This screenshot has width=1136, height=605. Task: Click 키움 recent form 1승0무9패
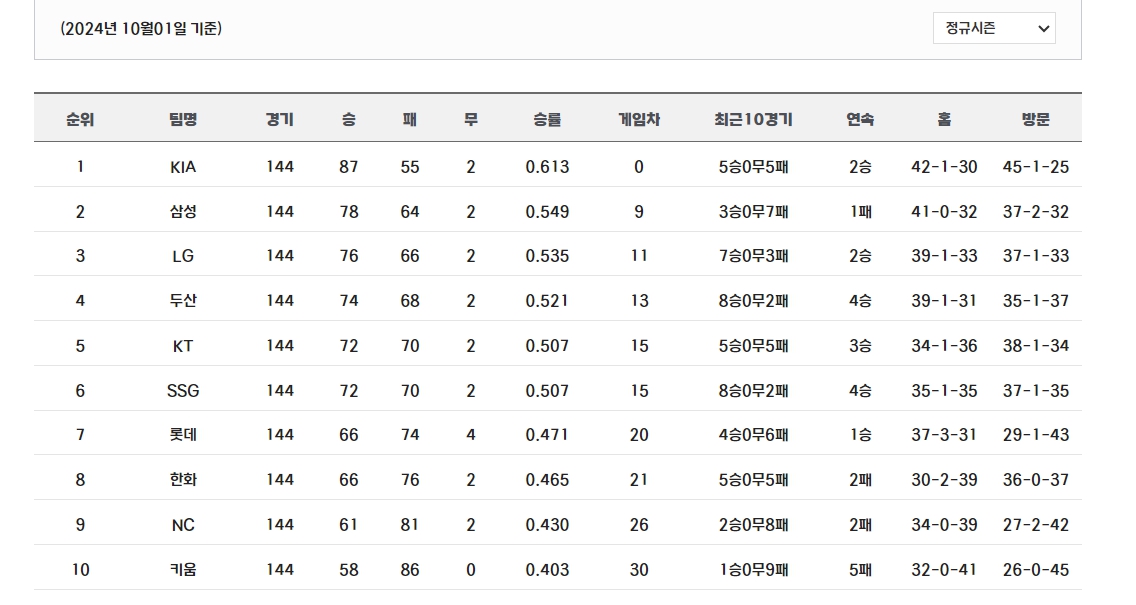click(753, 569)
